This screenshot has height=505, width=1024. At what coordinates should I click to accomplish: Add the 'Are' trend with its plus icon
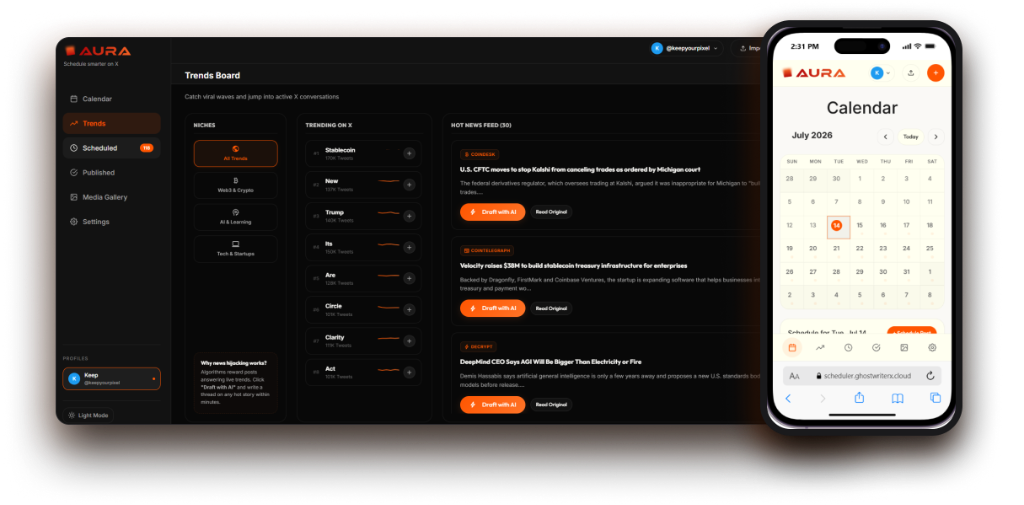409,278
